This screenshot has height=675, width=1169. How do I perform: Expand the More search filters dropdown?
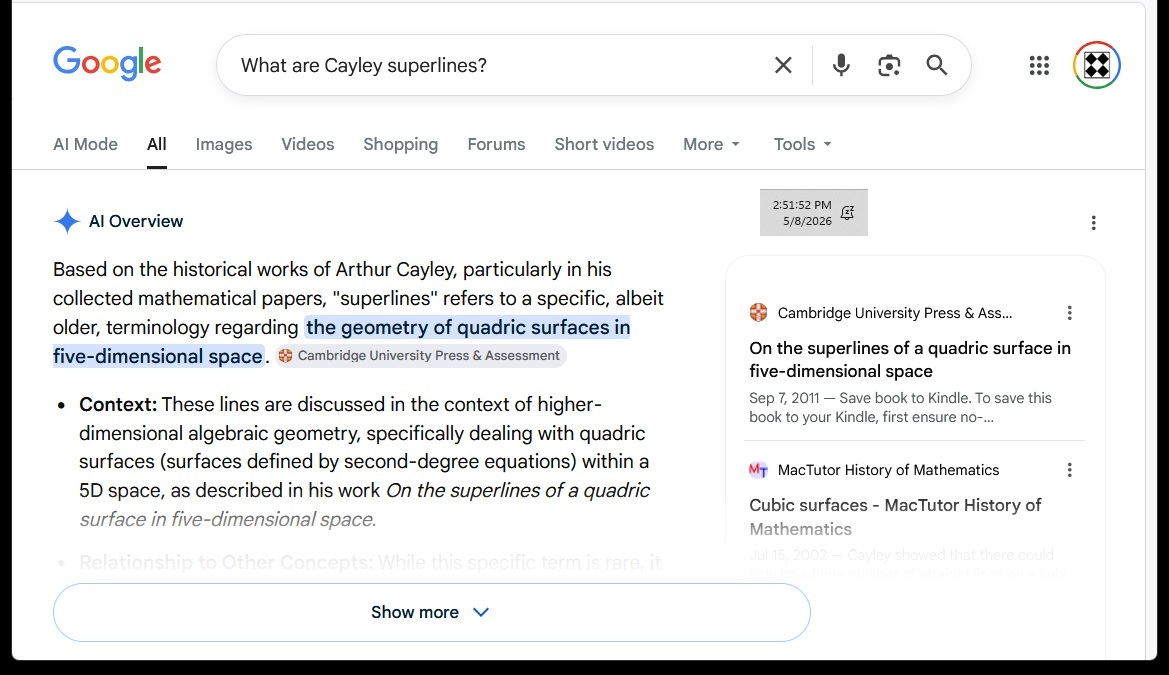pos(711,144)
